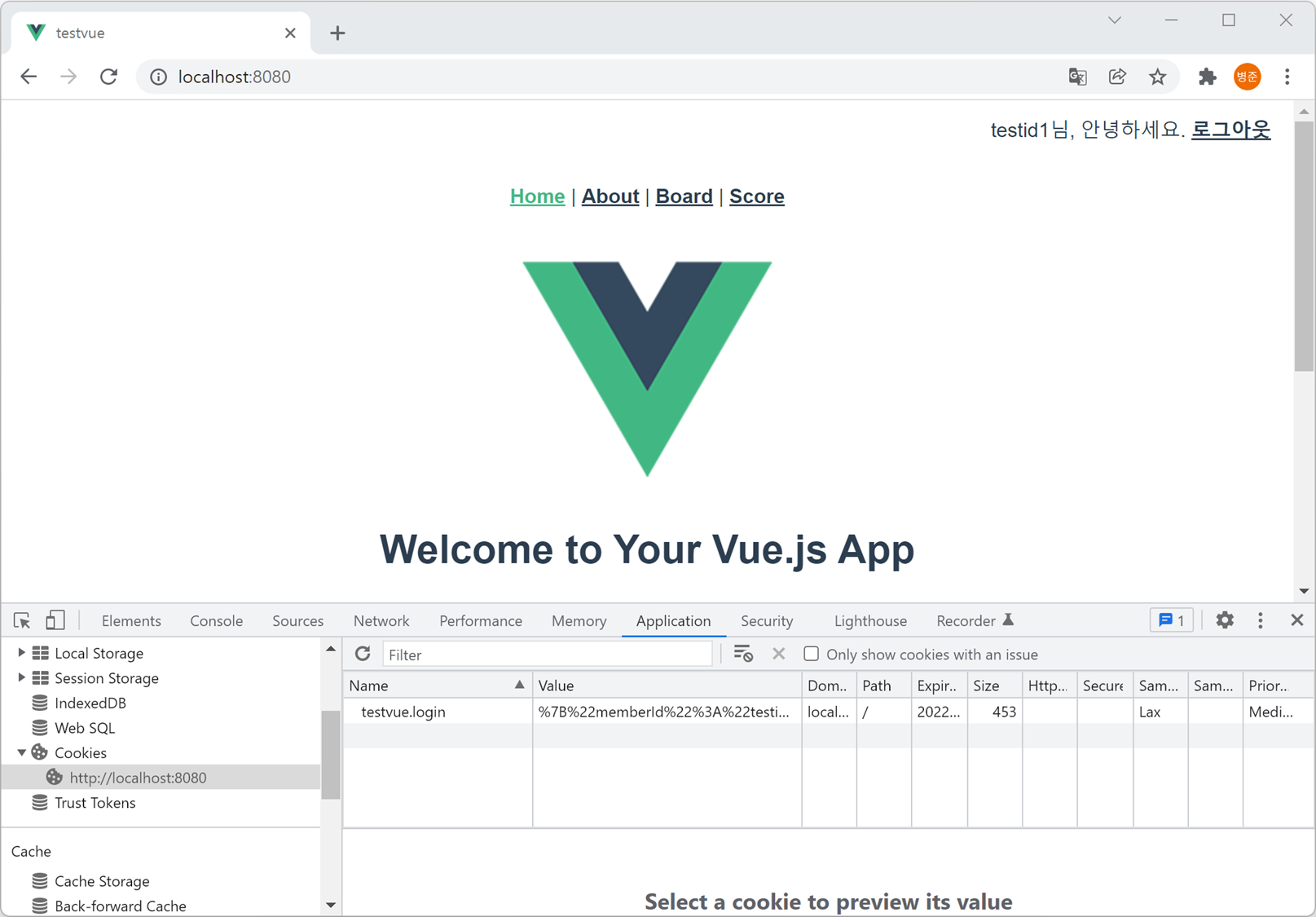
Task: Switch to the Elements tab
Action: pyautogui.click(x=131, y=621)
